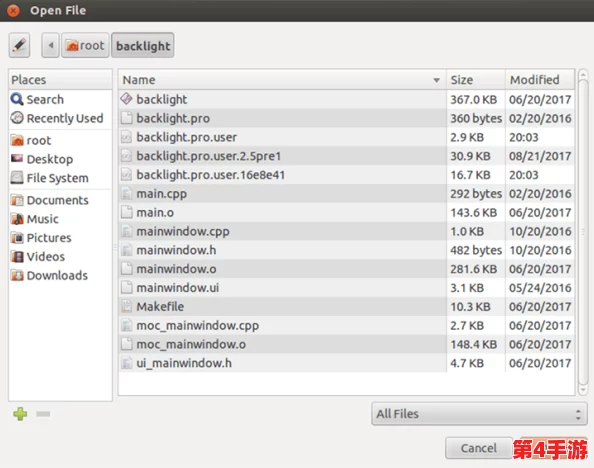
Task: Click the back arrow in path bar
Action: [x=50, y=45]
